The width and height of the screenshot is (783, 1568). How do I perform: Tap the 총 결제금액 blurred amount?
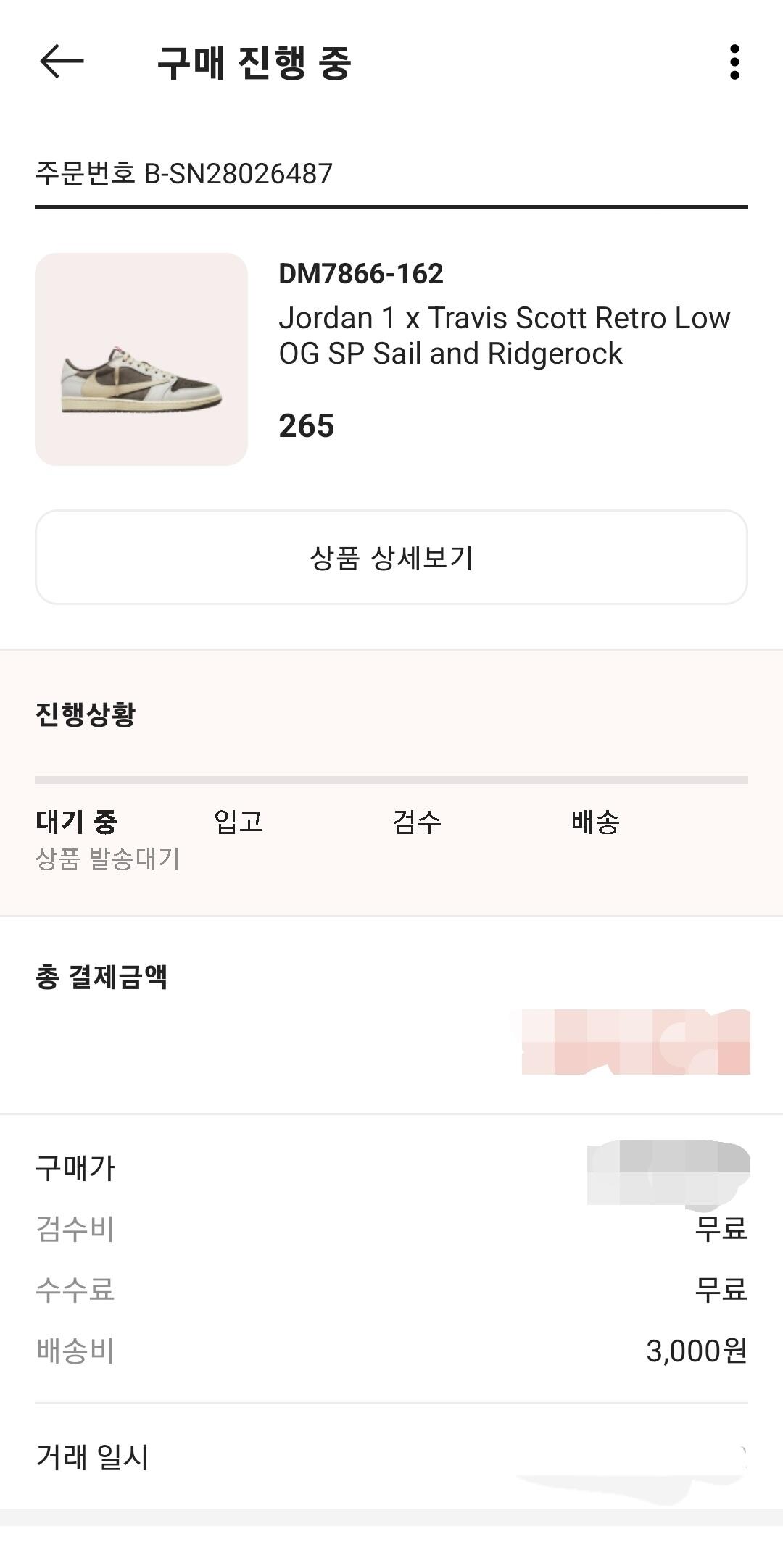click(x=635, y=1041)
